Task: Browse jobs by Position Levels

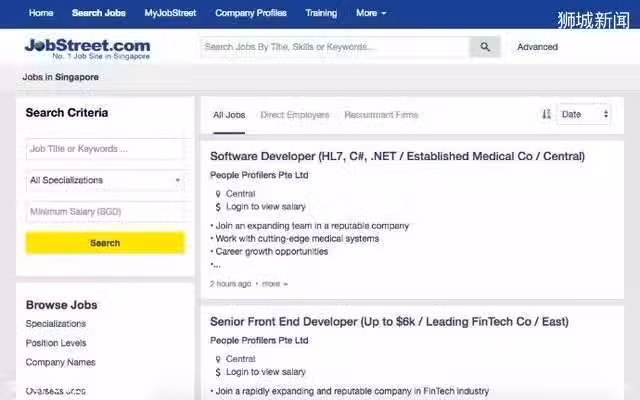Action: point(56,343)
